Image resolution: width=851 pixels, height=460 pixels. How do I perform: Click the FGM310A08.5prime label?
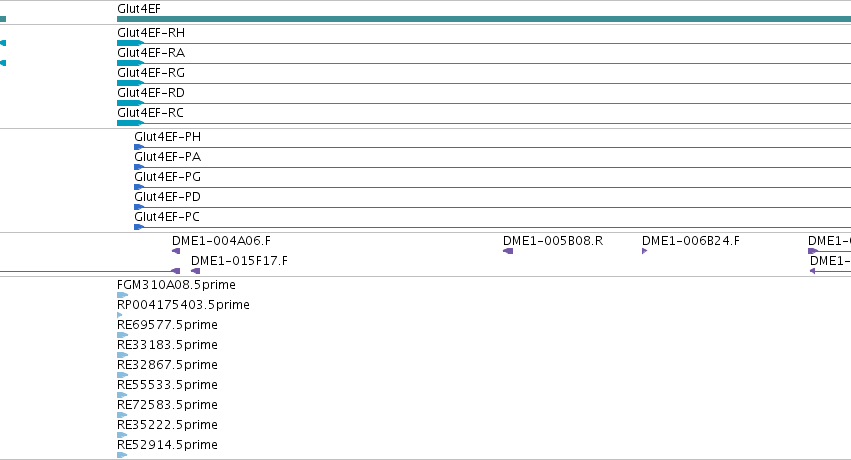coord(176,285)
